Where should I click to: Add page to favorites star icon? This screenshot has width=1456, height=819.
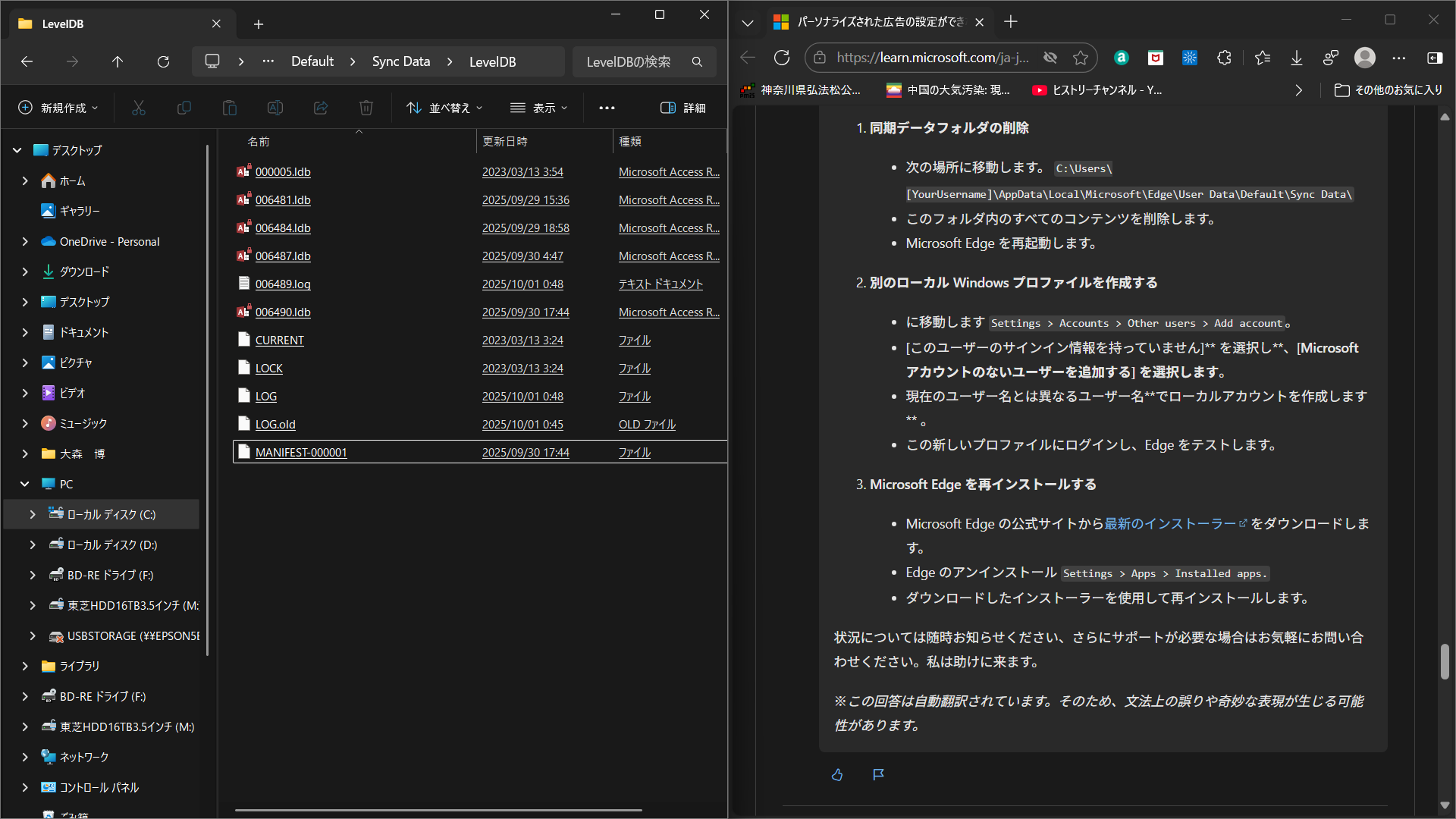coord(1081,58)
